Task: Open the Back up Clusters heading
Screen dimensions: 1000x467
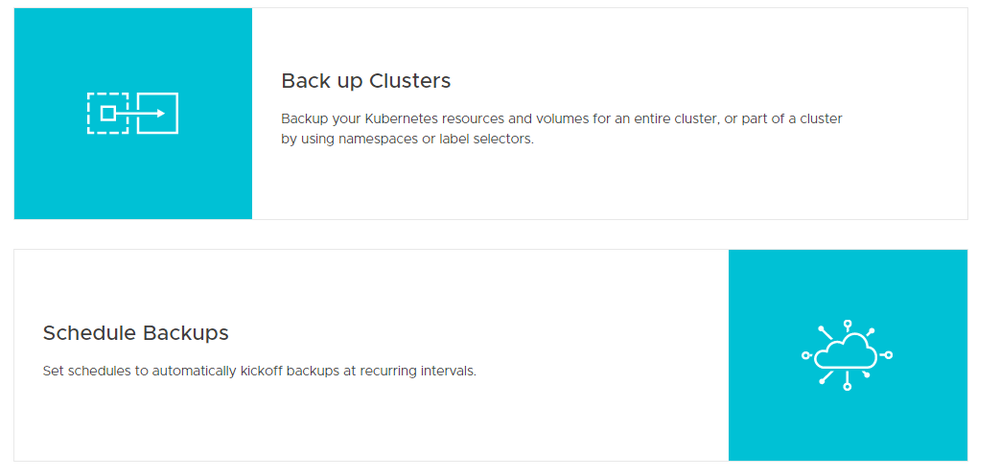Action: pos(366,81)
